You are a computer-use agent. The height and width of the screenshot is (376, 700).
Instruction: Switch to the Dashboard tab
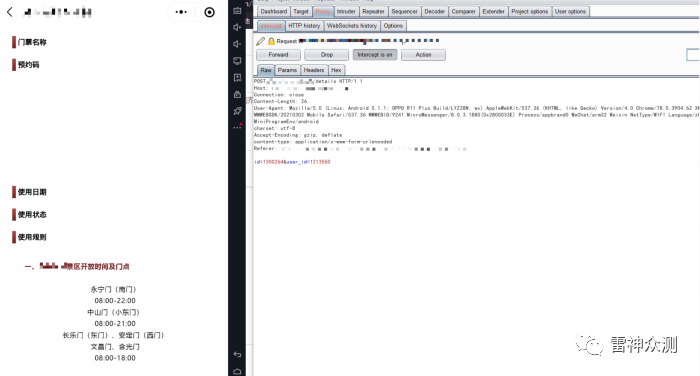(274, 12)
